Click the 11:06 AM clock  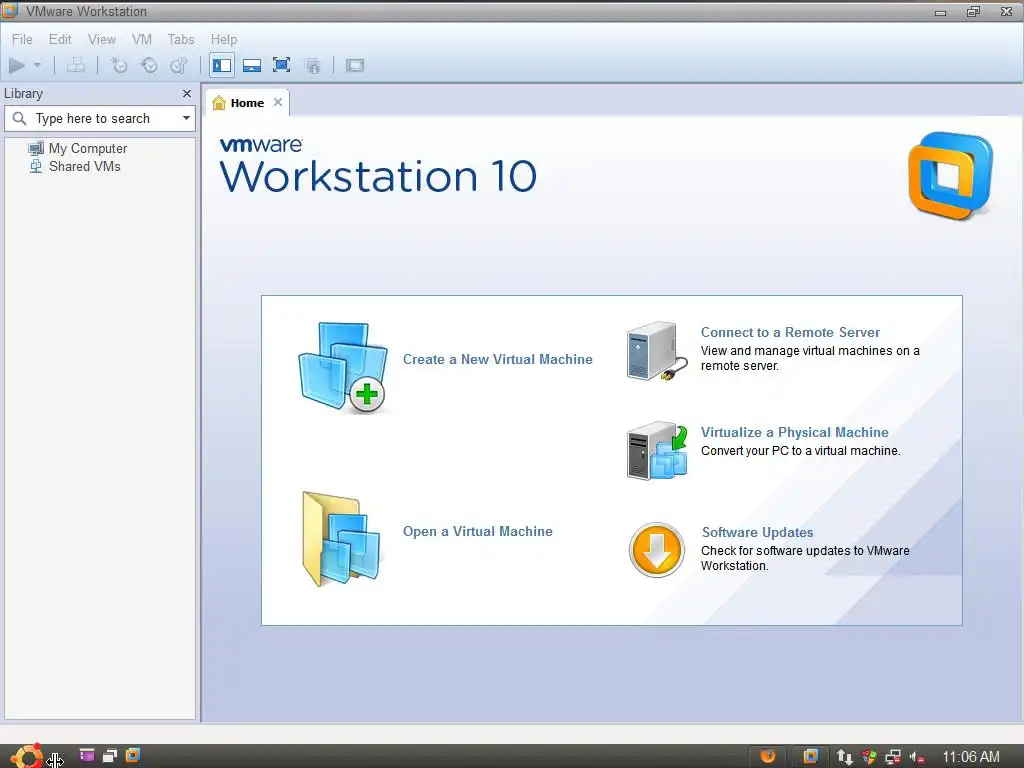tap(970, 757)
